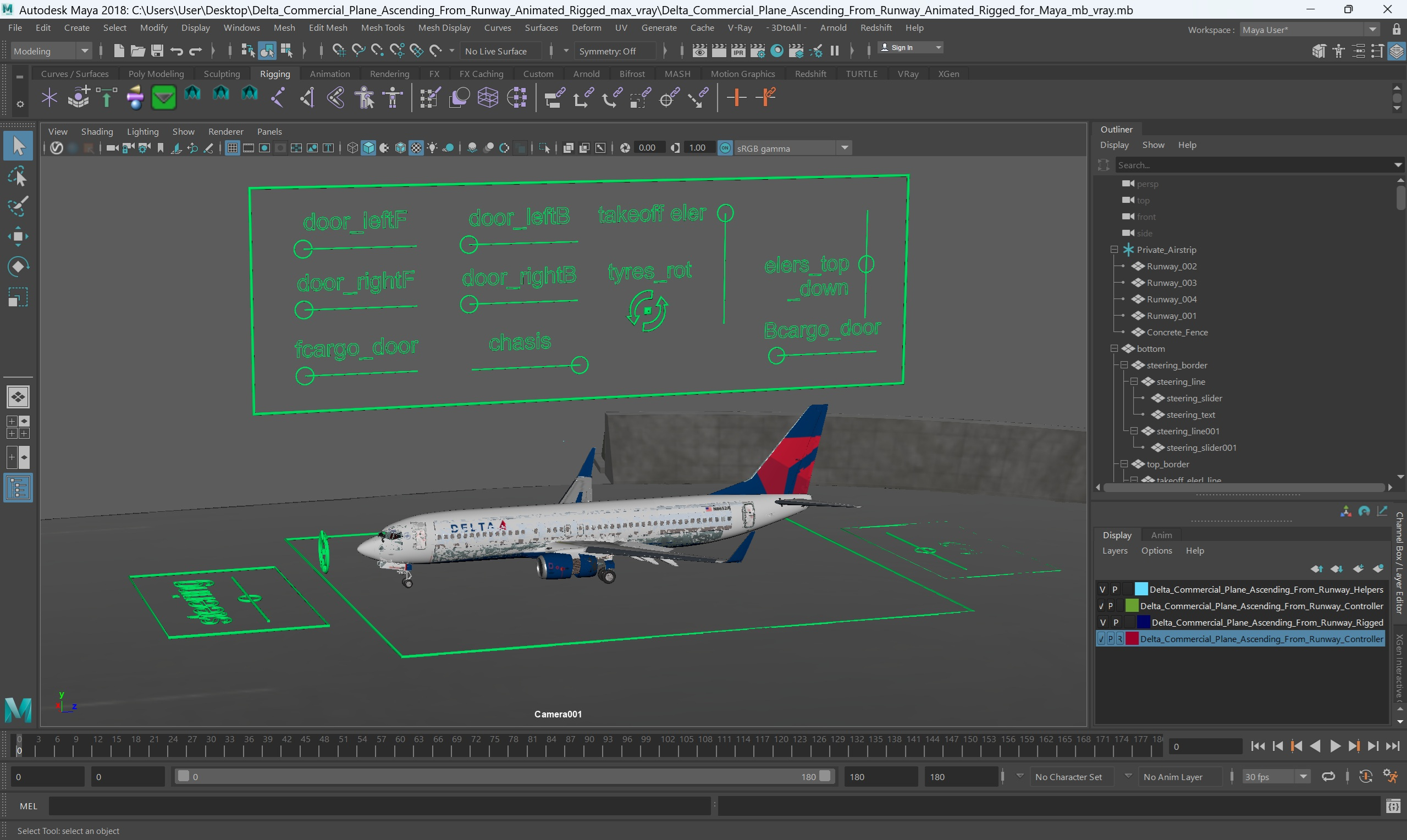Save the scene with disk icon

click(x=157, y=51)
